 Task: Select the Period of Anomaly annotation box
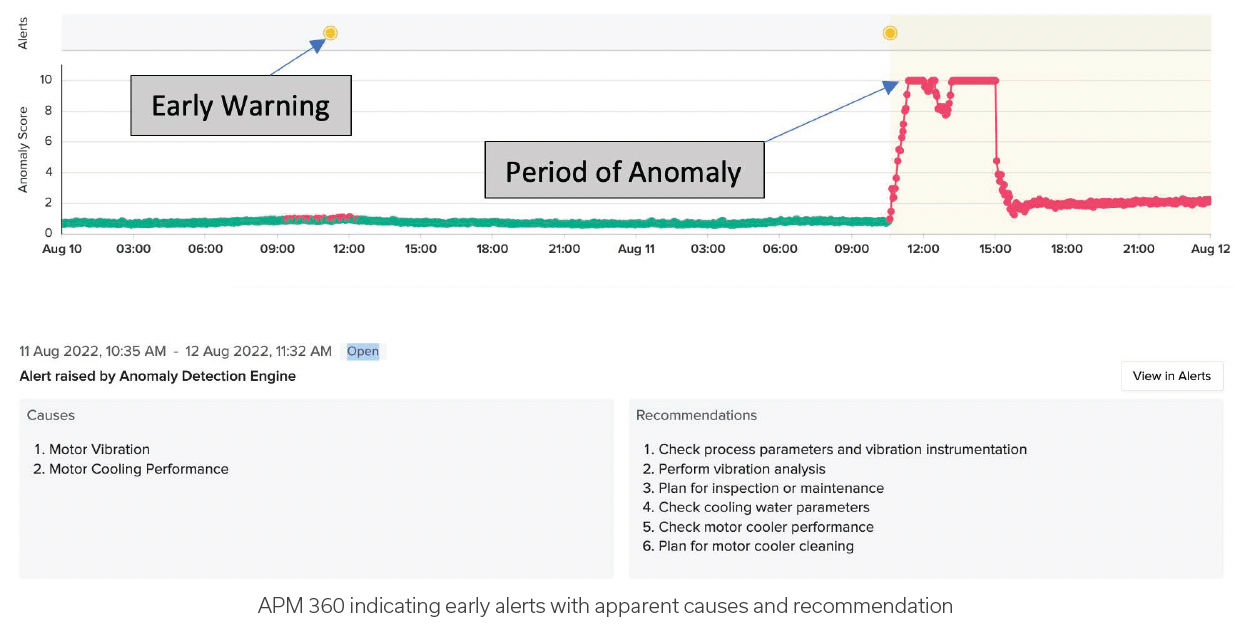(x=624, y=171)
